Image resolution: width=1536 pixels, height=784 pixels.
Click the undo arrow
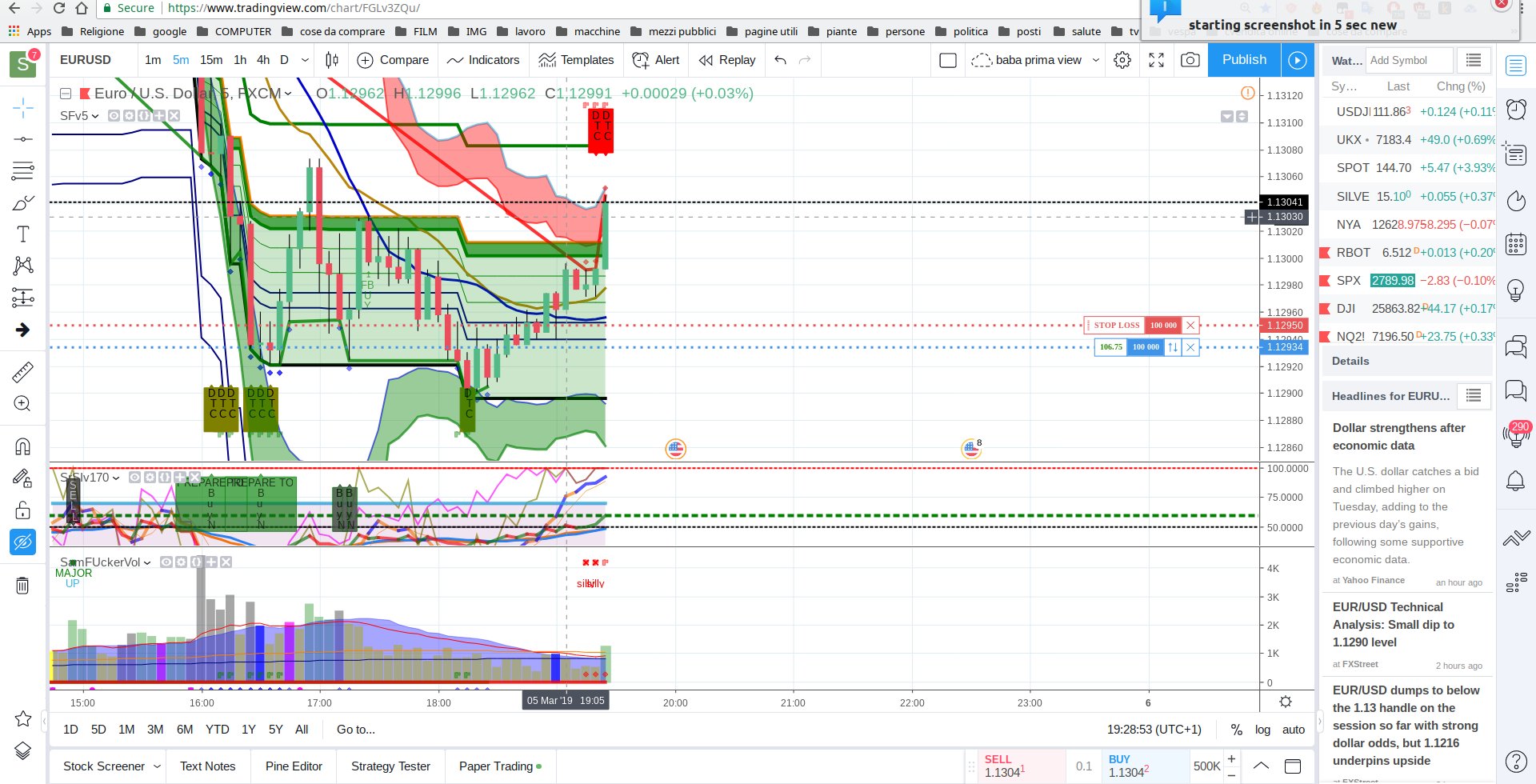tap(781, 60)
